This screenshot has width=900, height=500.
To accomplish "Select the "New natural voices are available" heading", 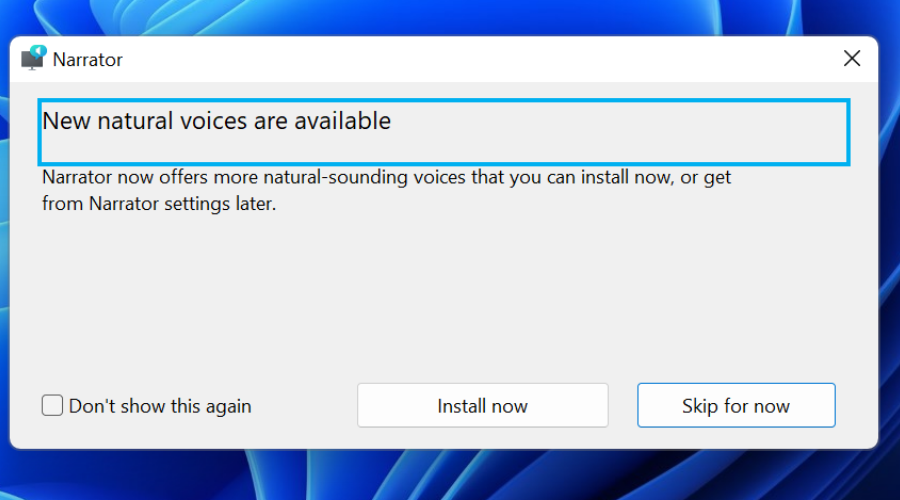I will [x=216, y=122].
